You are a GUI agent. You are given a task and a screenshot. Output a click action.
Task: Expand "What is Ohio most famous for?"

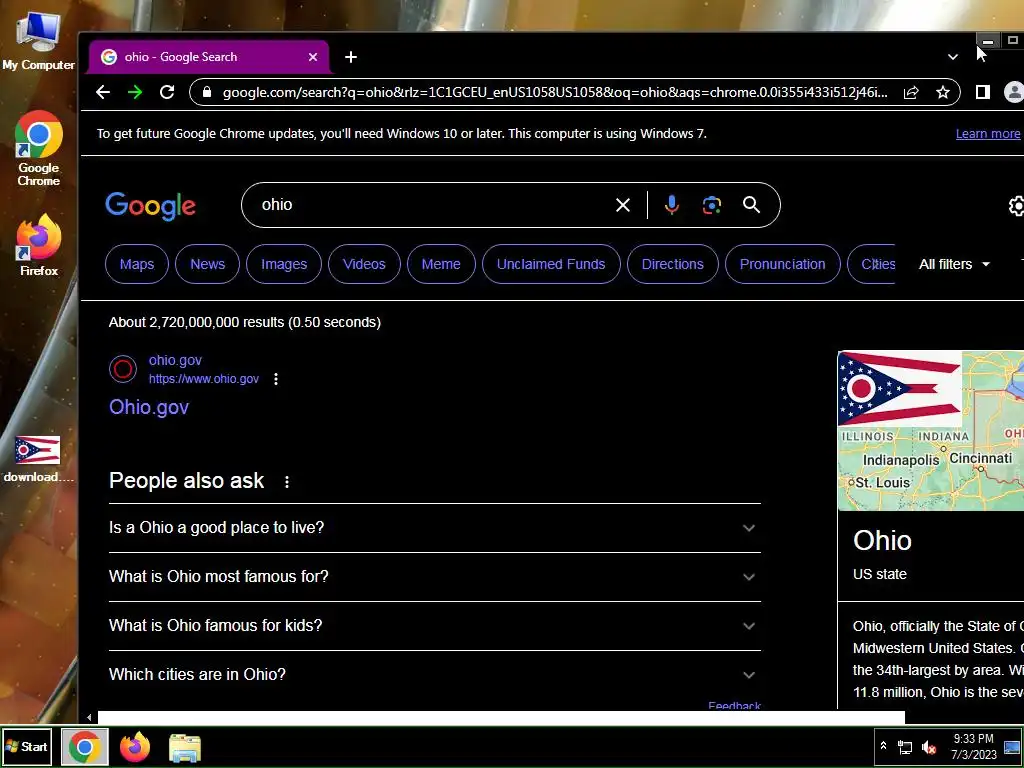pyautogui.click(x=435, y=577)
